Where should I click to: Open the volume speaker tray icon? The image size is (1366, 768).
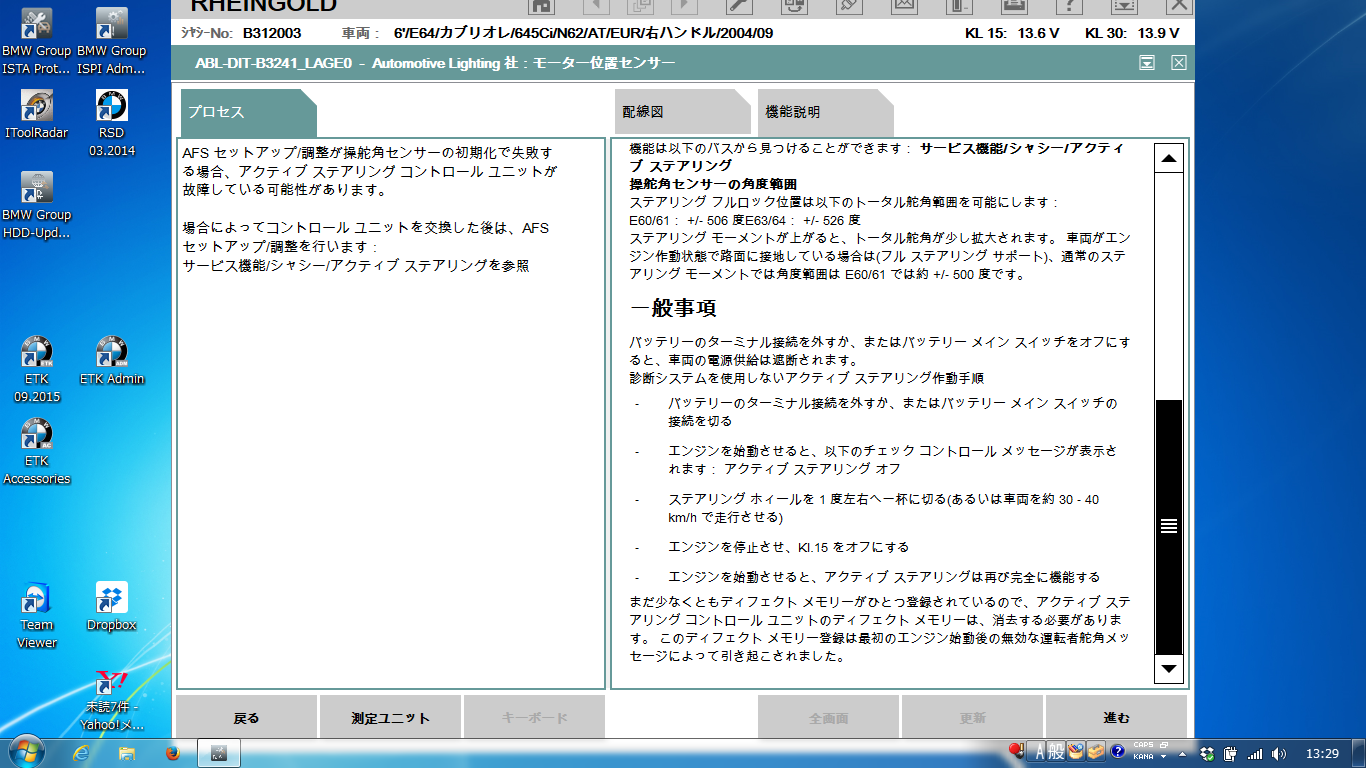[1280, 753]
